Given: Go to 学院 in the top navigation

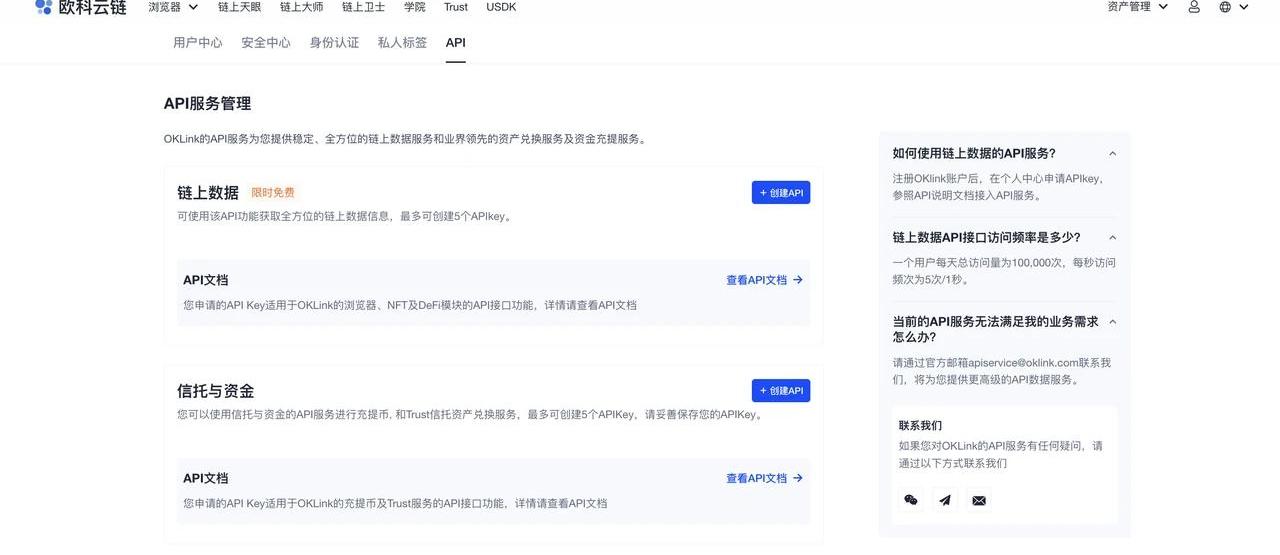Looking at the screenshot, I should [414, 7].
